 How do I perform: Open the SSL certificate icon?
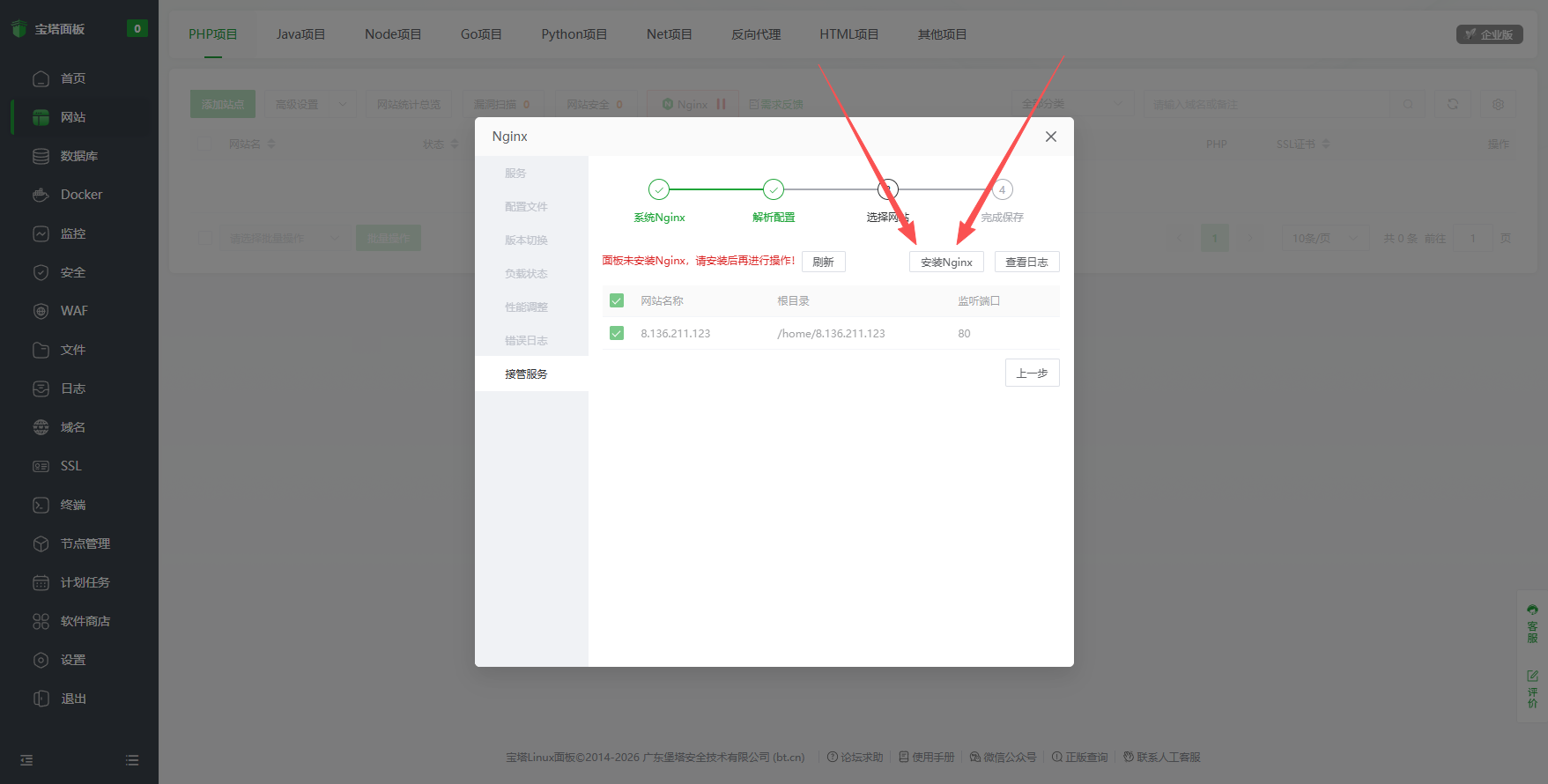[41, 466]
